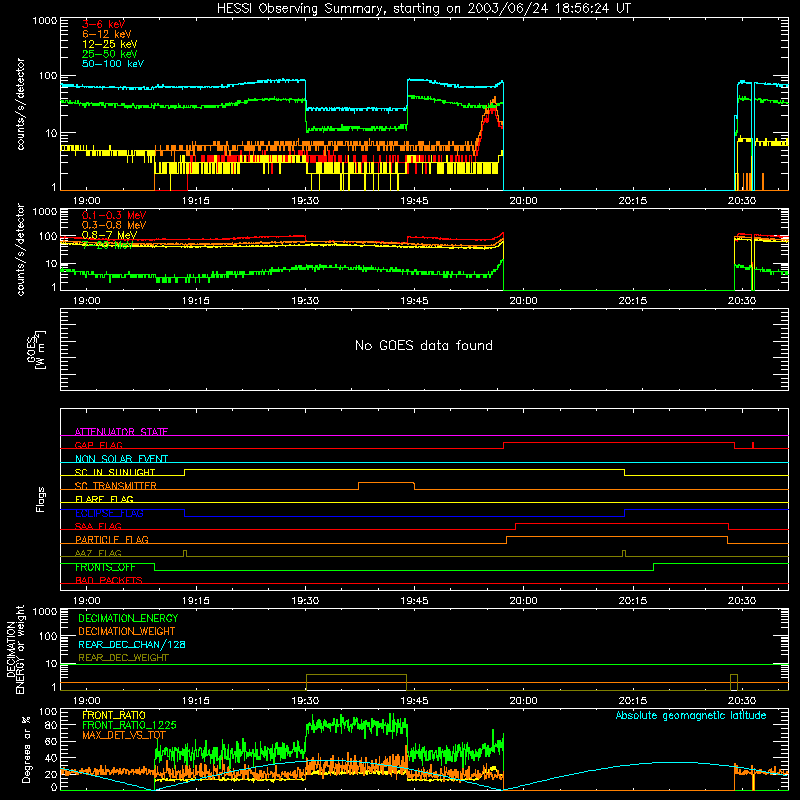
Task: Select the ATTENUATOR_STATE flag label
Action: click(x=121, y=432)
